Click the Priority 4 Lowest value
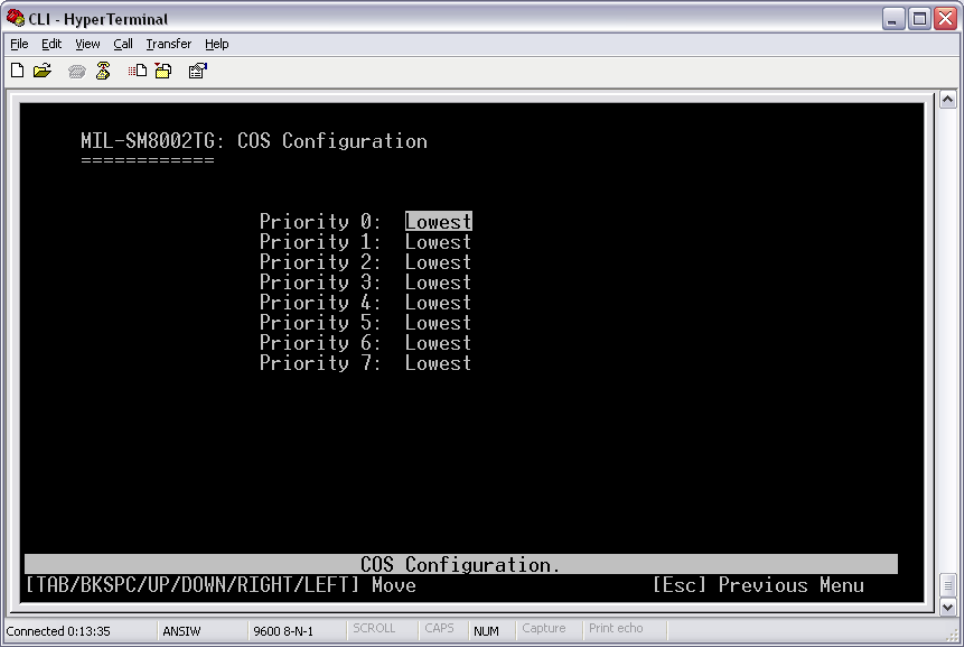Screen dimensions: 964x647 [x=438, y=303]
